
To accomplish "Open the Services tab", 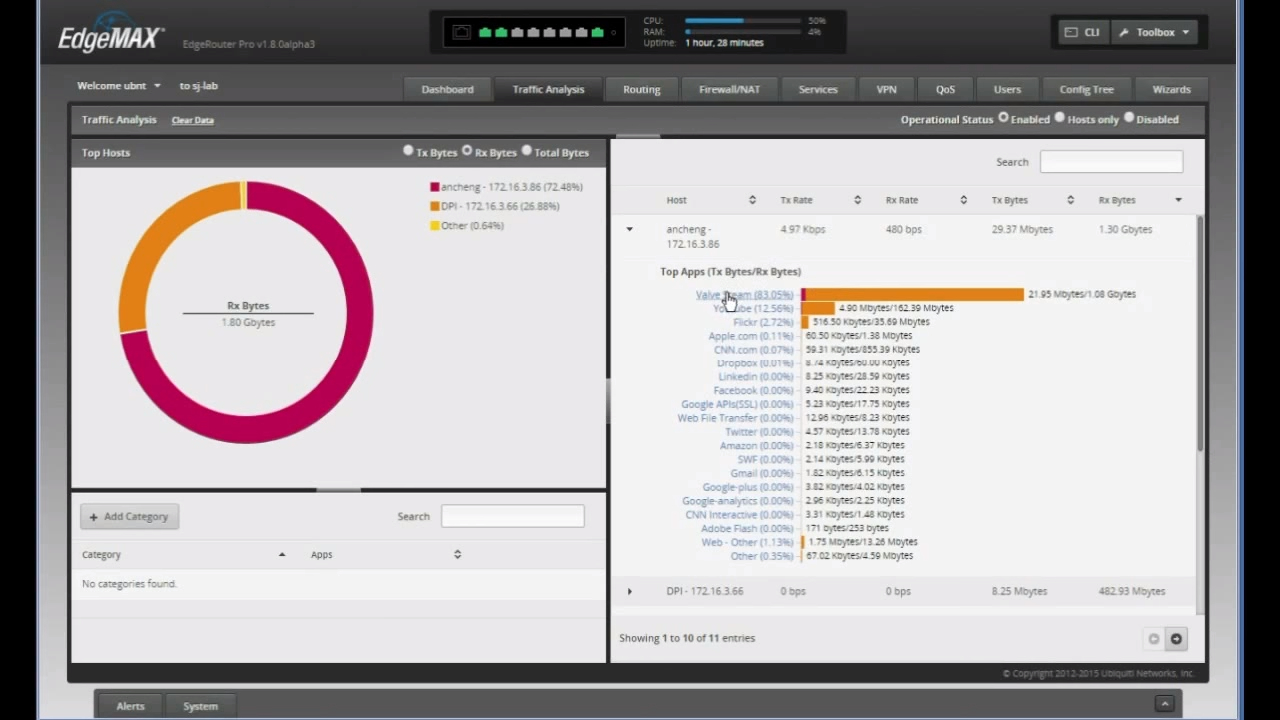I will (x=818, y=89).
